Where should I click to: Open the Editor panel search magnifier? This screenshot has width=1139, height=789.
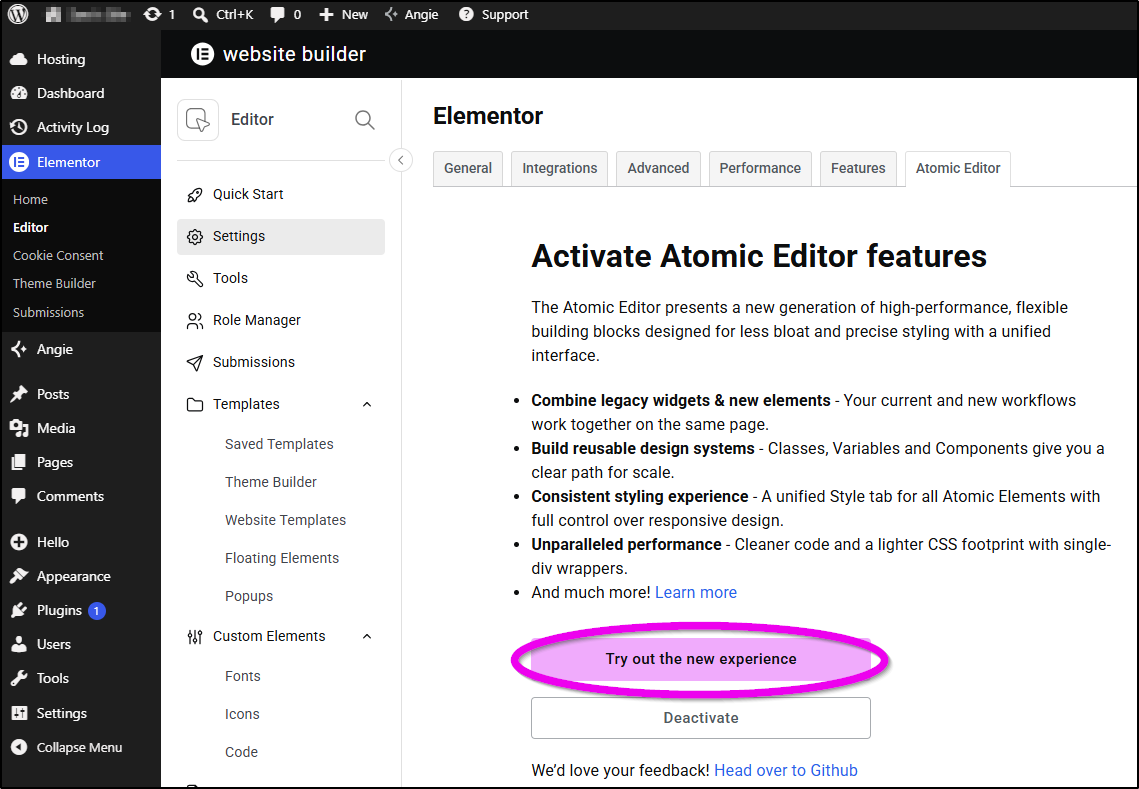pyautogui.click(x=365, y=120)
